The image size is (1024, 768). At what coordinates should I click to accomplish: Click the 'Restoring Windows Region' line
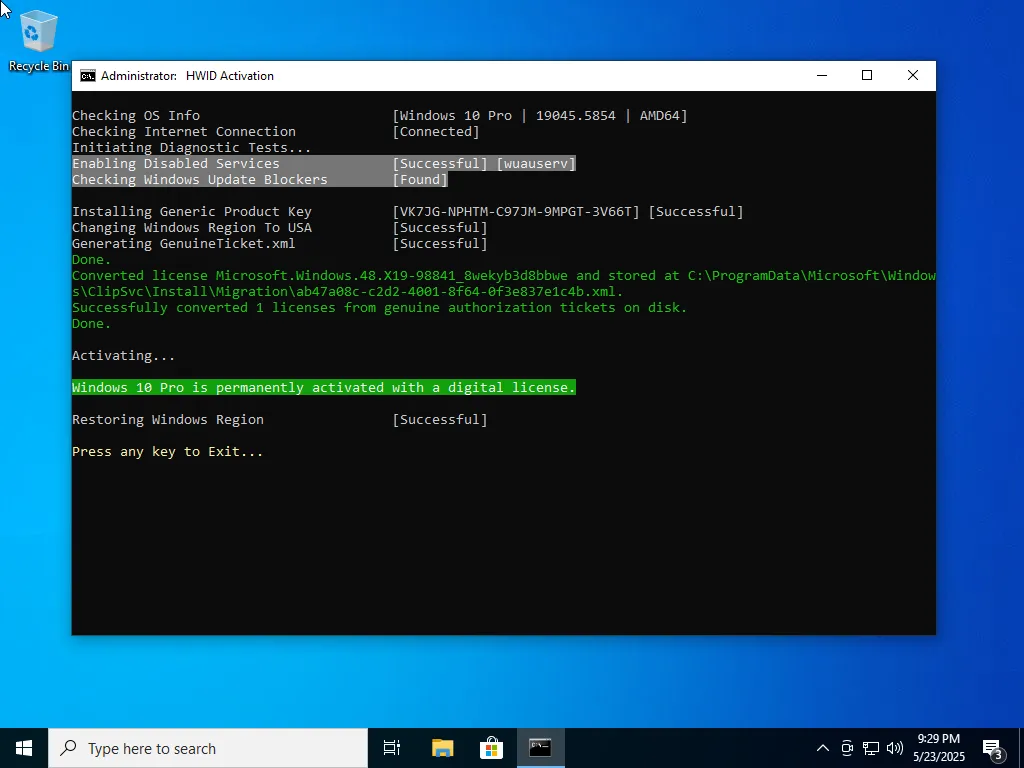[x=168, y=420]
